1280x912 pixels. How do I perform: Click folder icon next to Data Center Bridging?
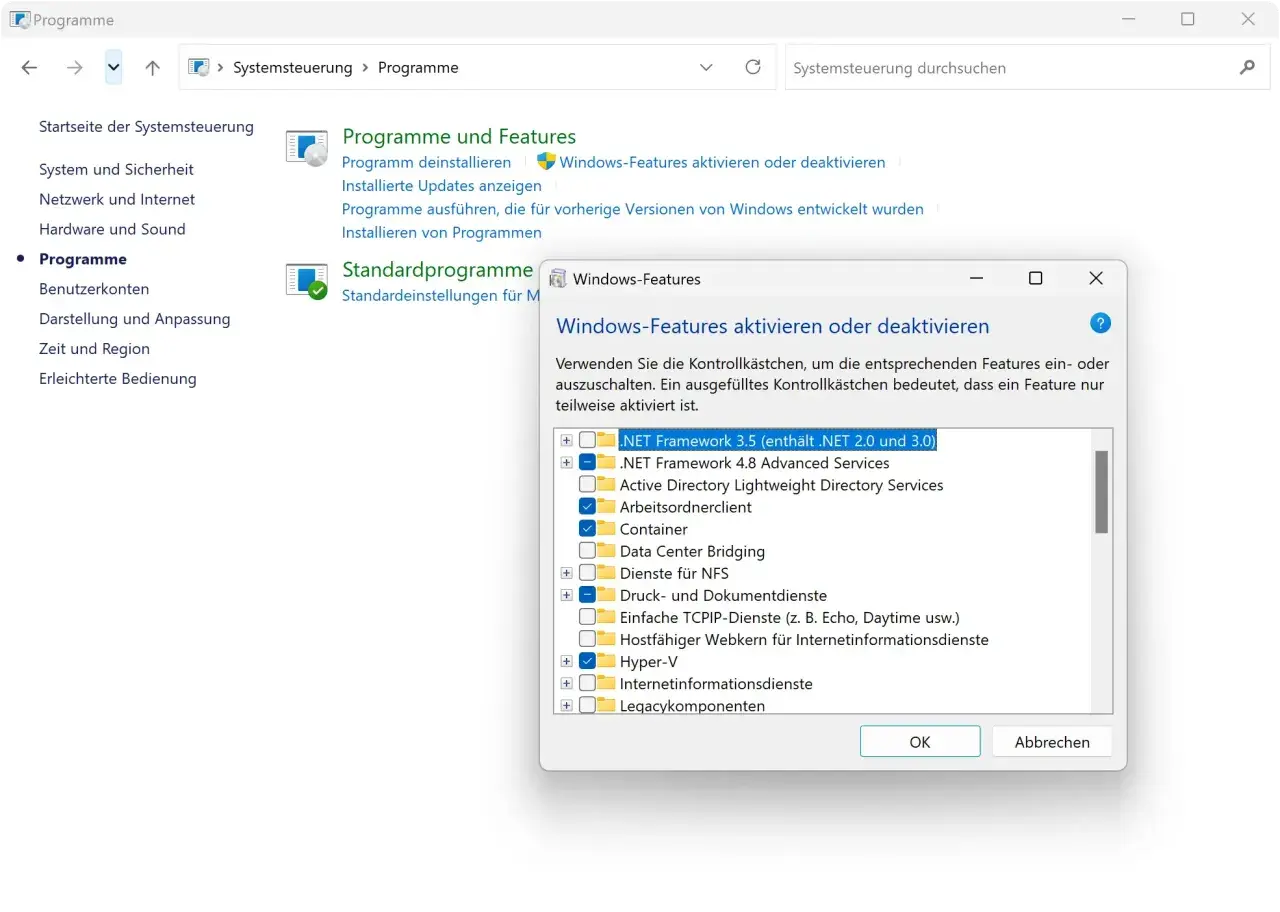click(606, 551)
